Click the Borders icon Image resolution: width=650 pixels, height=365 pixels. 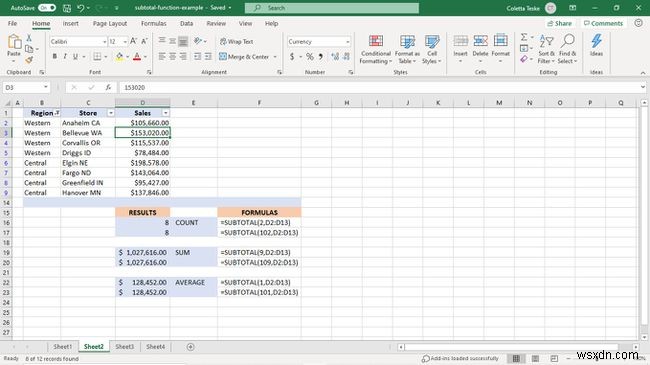(x=97, y=56)
